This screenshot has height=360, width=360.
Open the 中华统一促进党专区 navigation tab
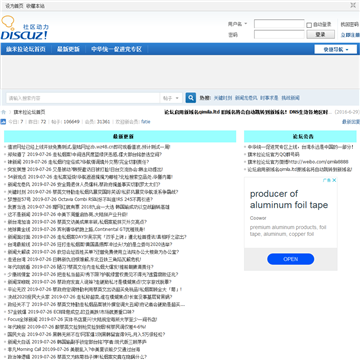tap(117, 49)
